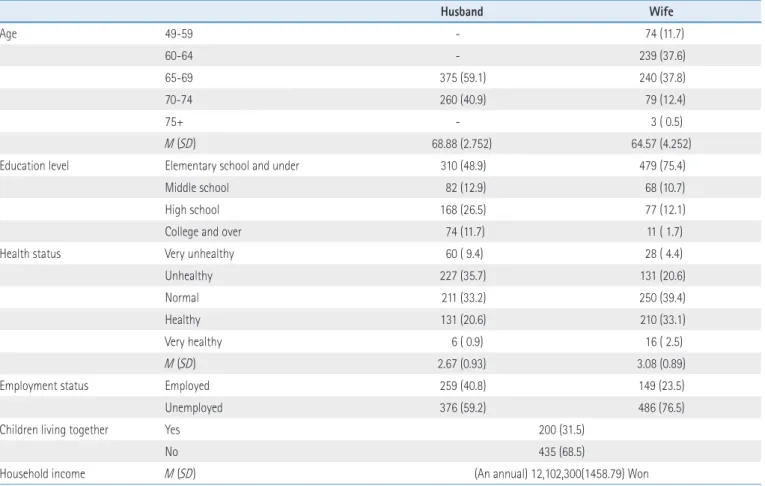Select husband value 82 (12.9)
The height and width of the screenshot is (486, 765).
[465, 187]
